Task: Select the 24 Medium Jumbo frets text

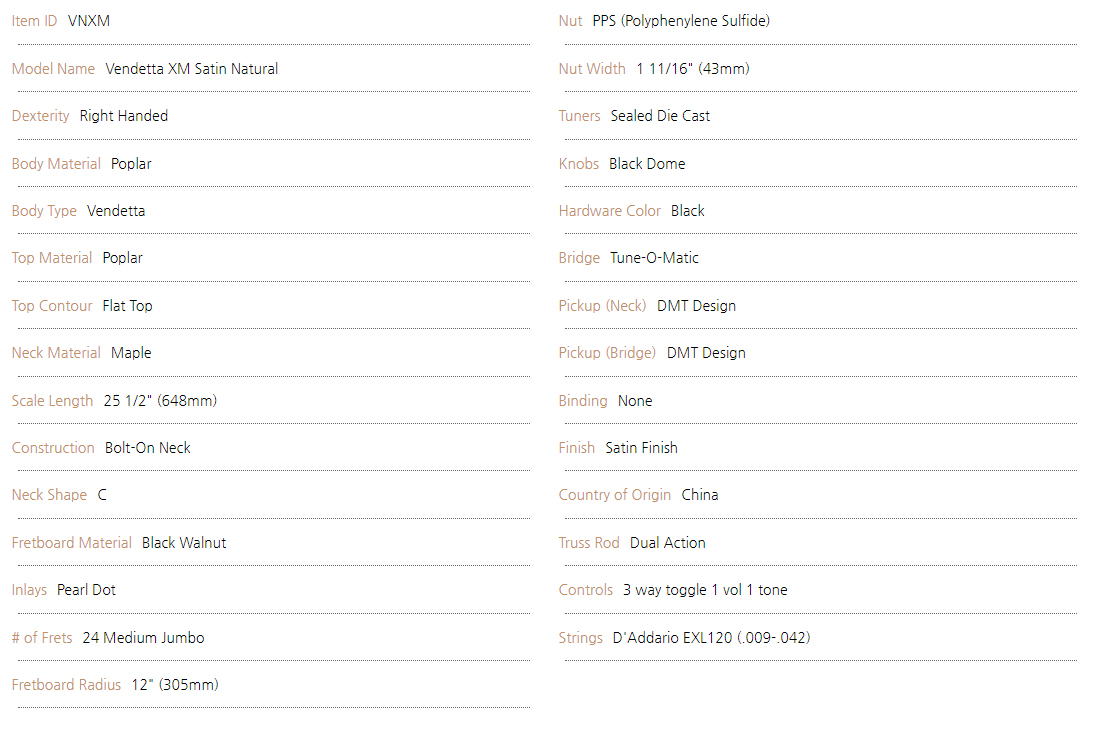Action: (143, 638)
